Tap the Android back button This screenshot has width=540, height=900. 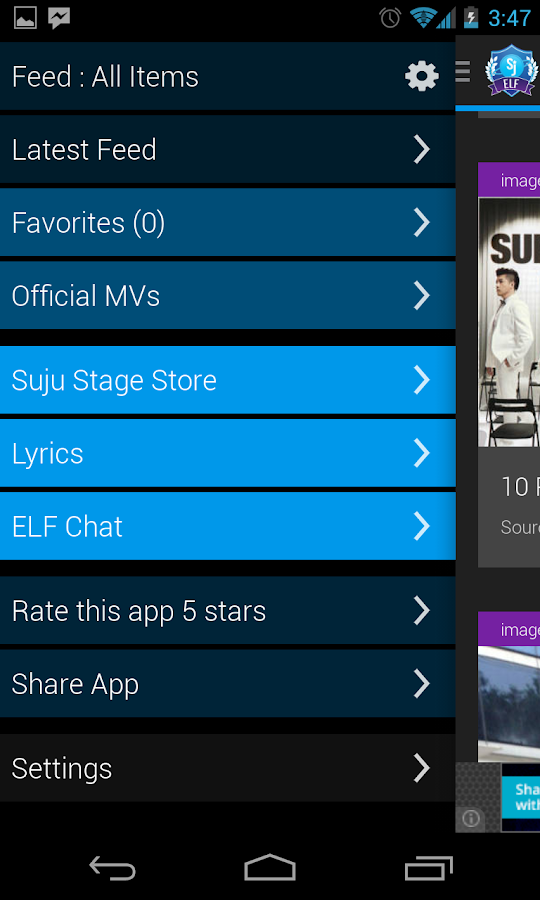112,868
